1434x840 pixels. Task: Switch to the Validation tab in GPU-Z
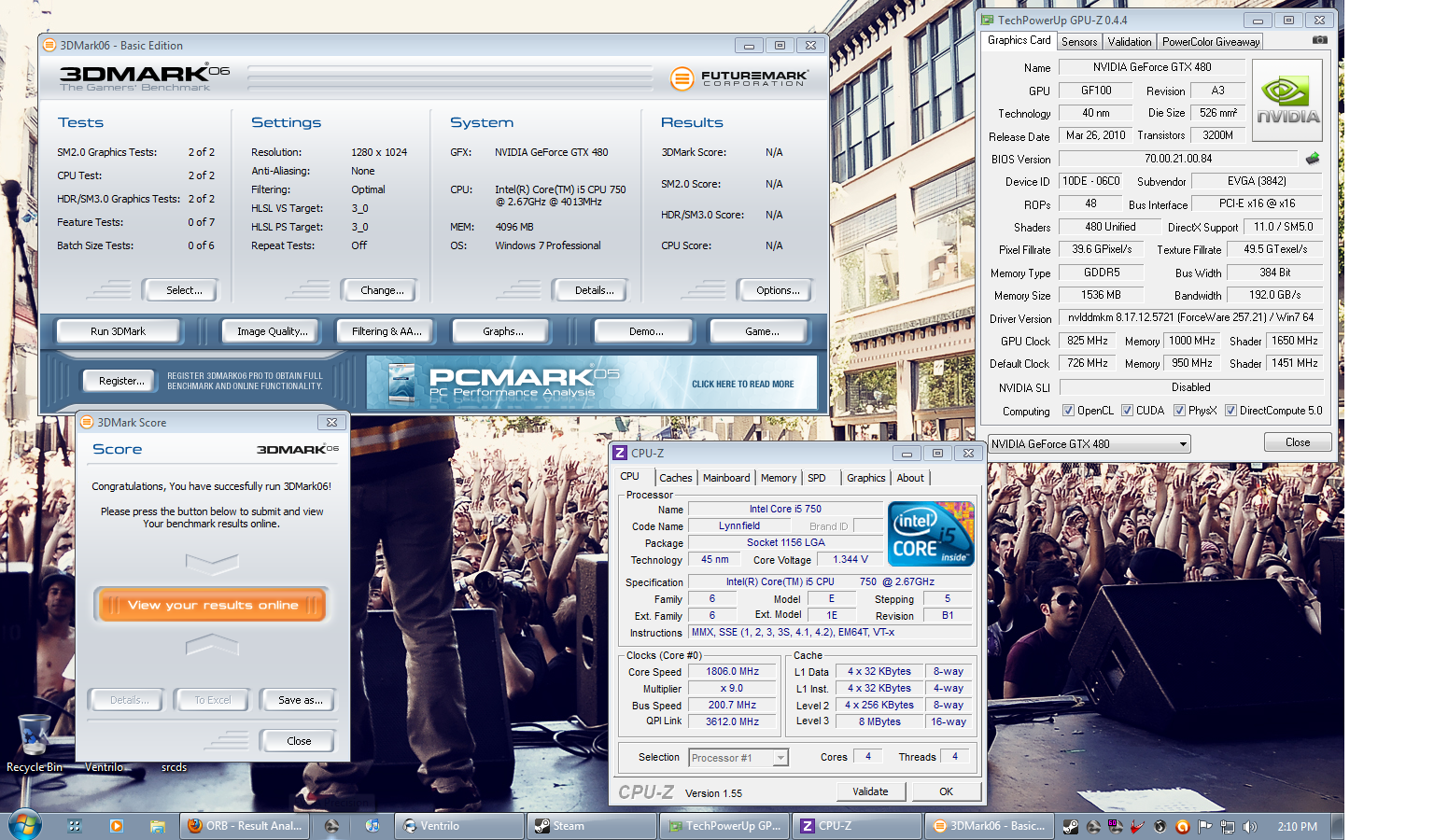pos(1130,42)
